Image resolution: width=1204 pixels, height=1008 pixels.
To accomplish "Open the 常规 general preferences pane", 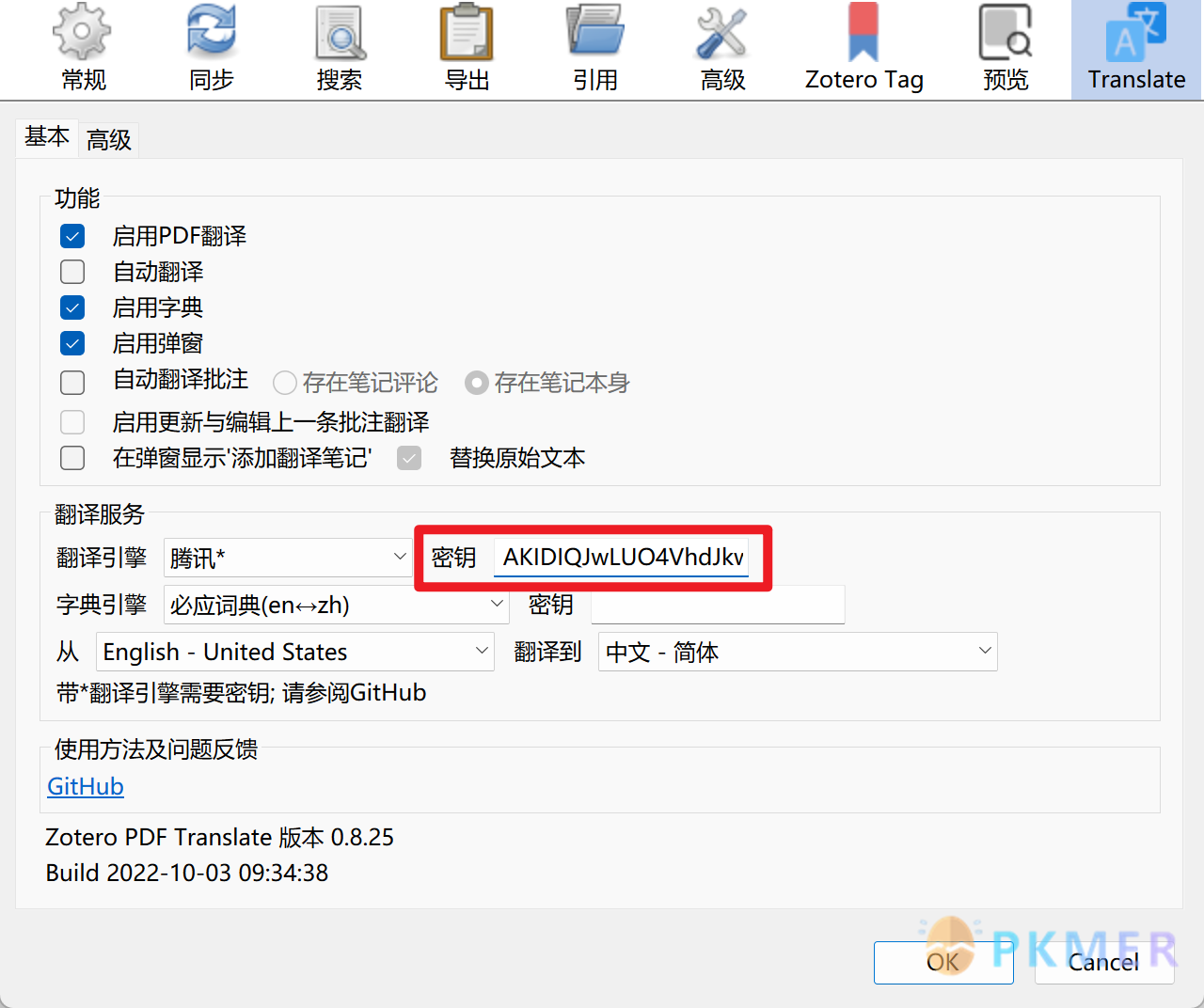I will [x=83, y=49].
